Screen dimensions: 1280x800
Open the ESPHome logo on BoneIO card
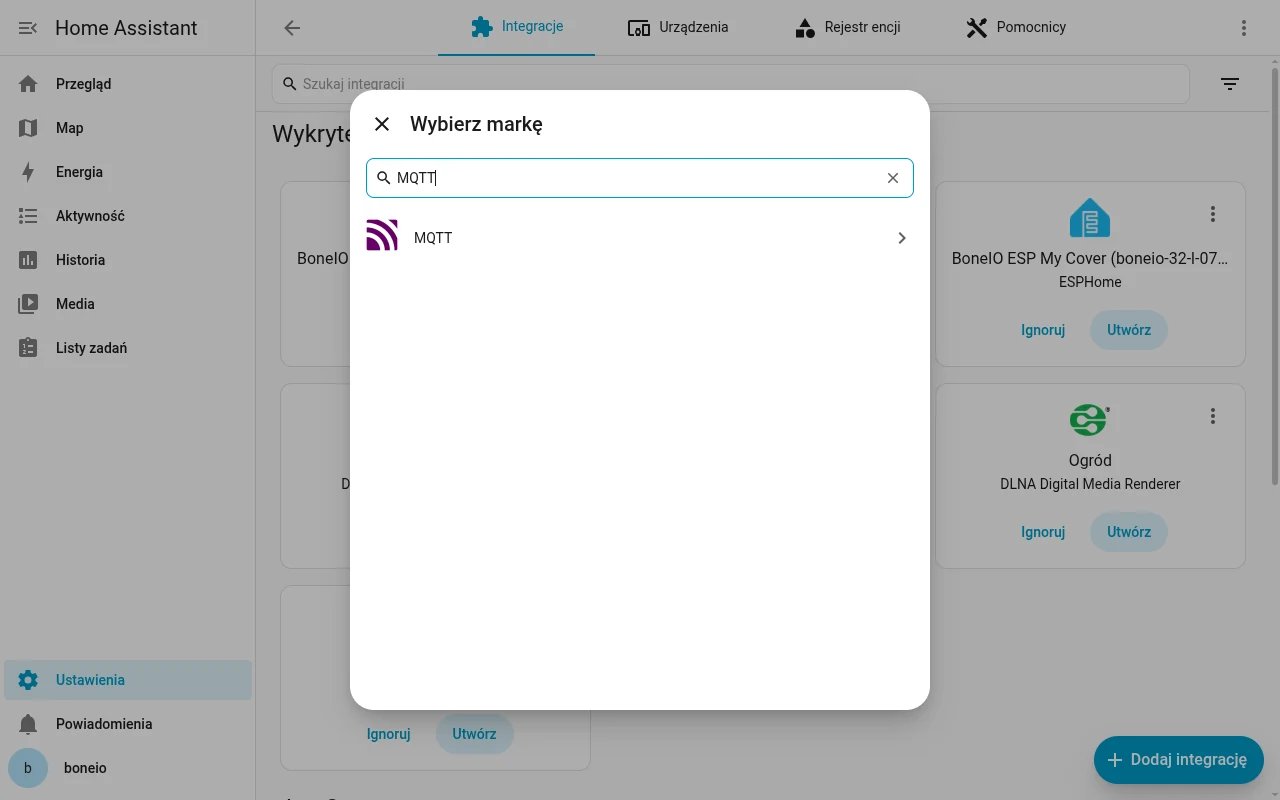tap(1090, 217)
